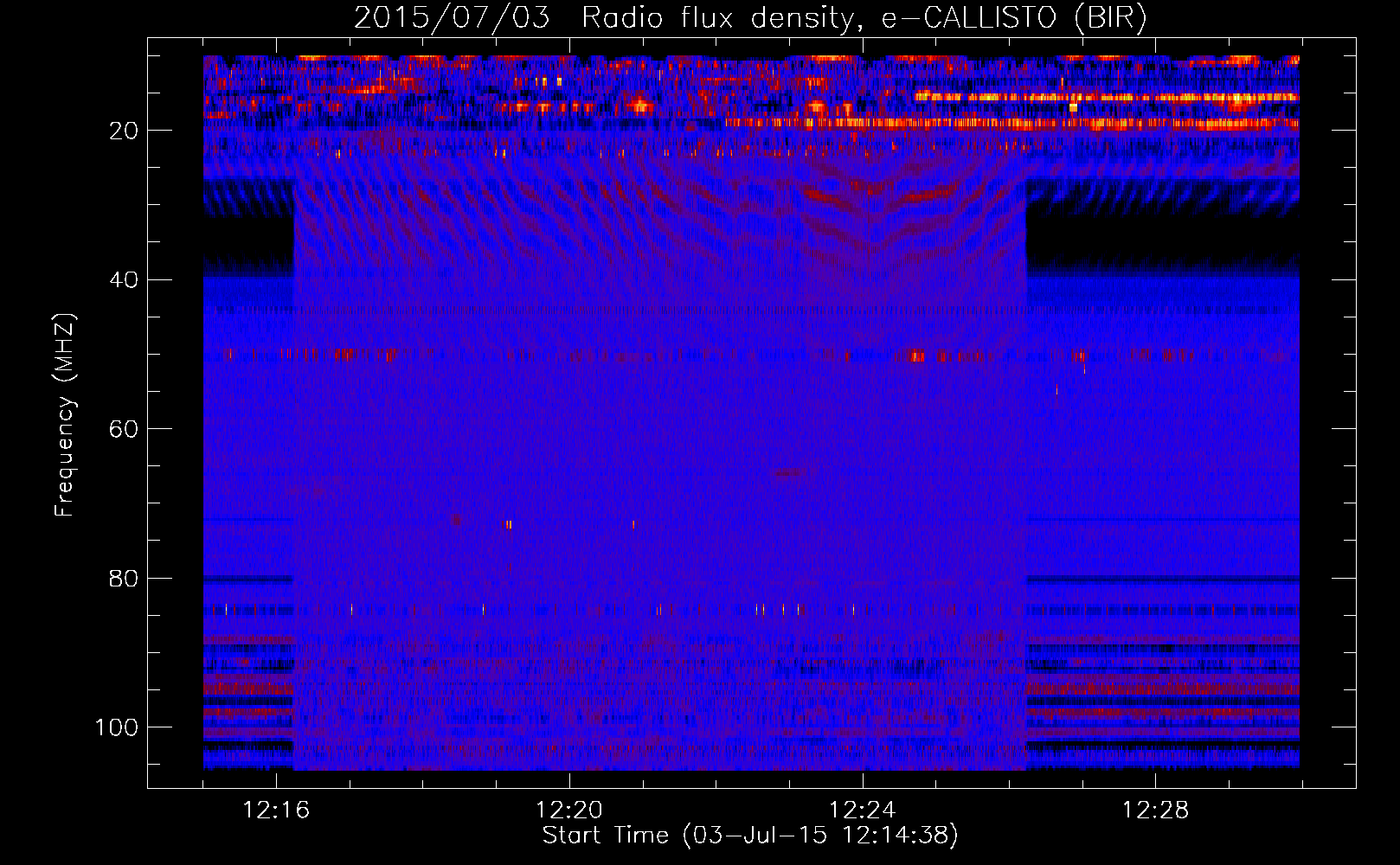The image size is (1400, 865).
Task: Click the "Start Time (03-Jul-15 12:14:38)" label
Action: click(750, 836)
